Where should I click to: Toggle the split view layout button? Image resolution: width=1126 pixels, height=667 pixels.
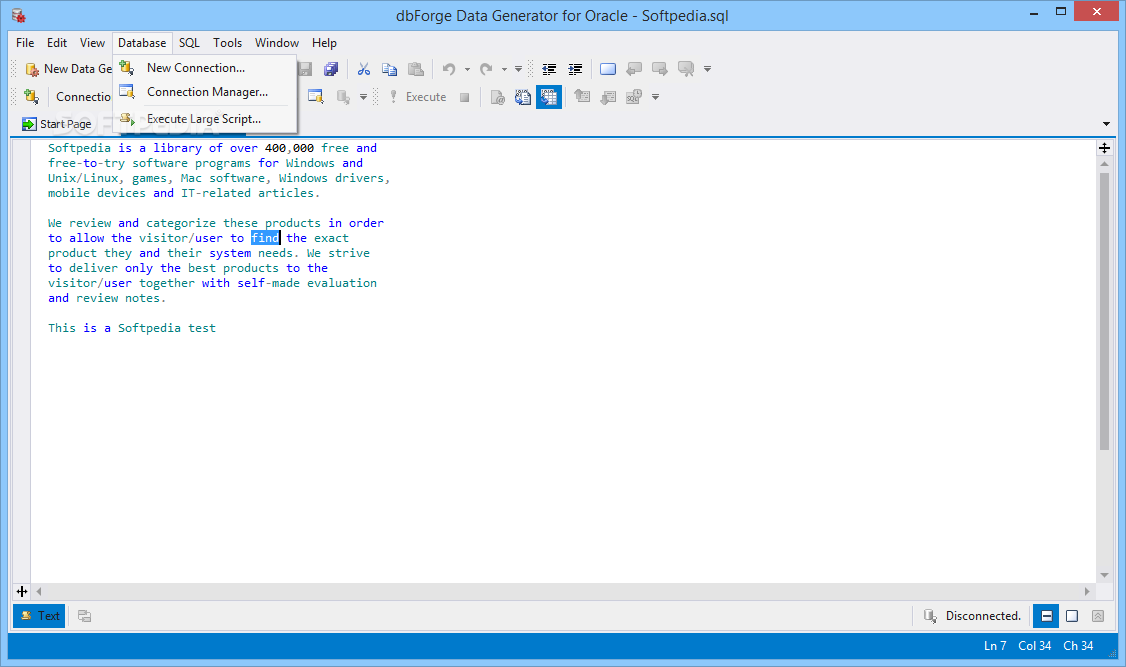click(x=1045, y=616)
